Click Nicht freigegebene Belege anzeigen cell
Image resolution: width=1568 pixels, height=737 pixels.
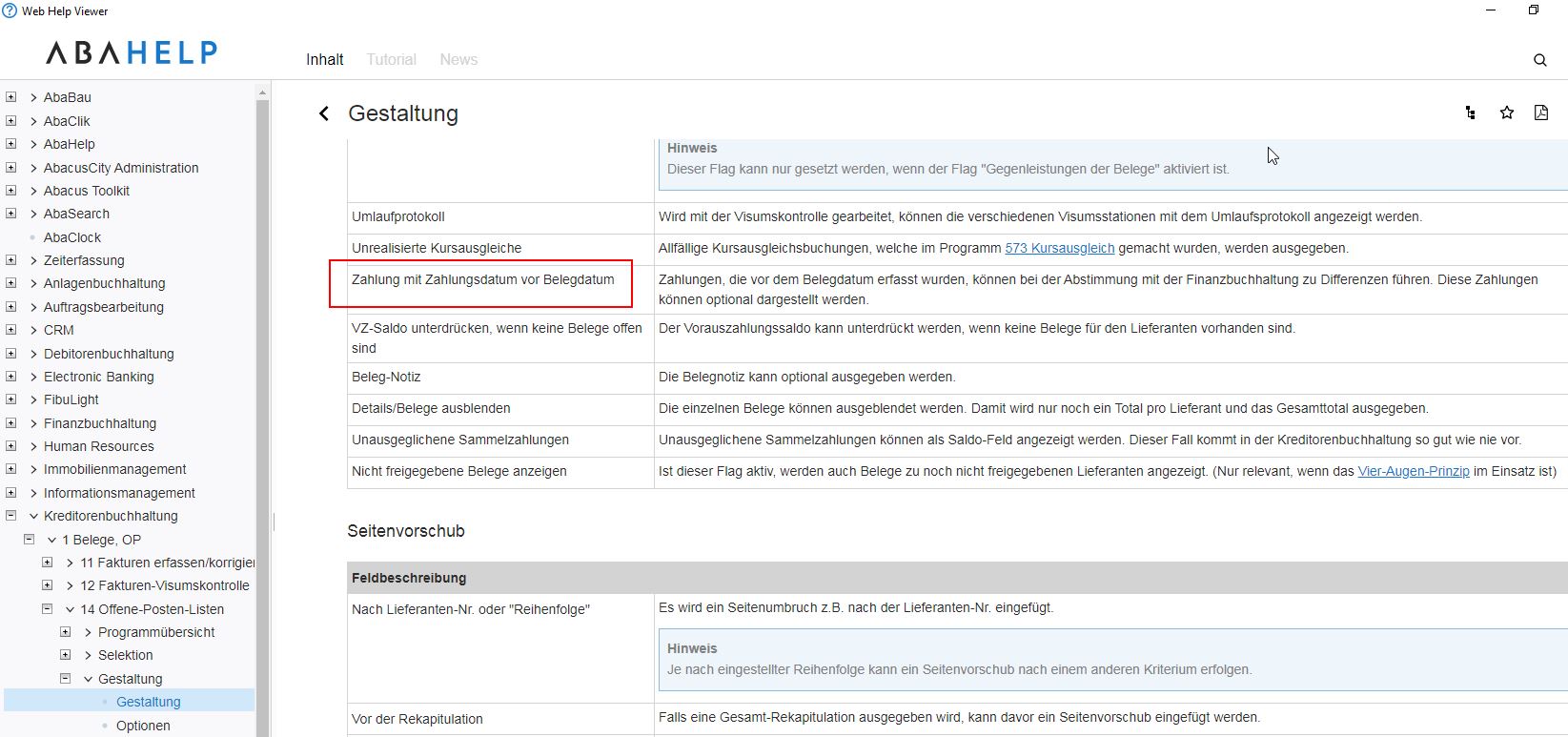pos(500,472)
